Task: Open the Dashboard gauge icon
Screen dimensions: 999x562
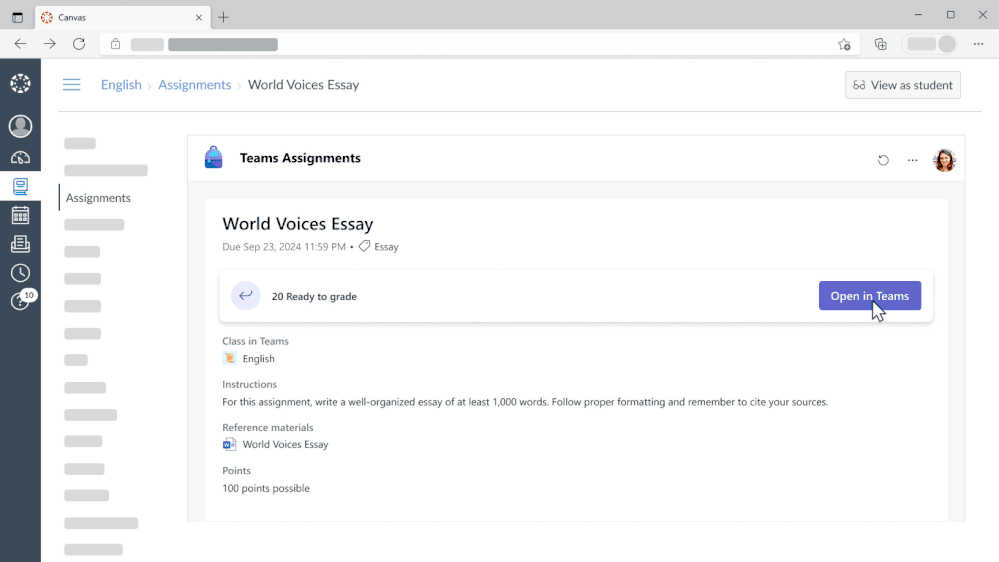Action: [20, 157]
